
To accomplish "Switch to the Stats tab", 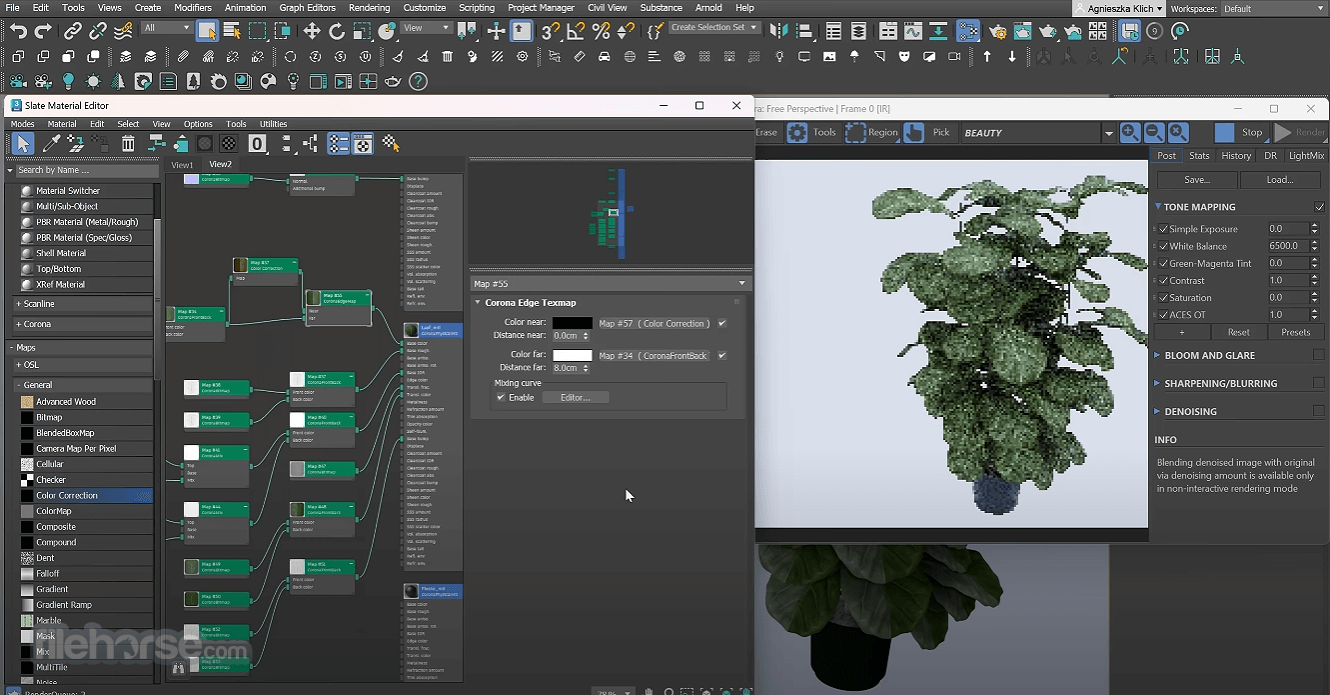I will click(1199, 156).
